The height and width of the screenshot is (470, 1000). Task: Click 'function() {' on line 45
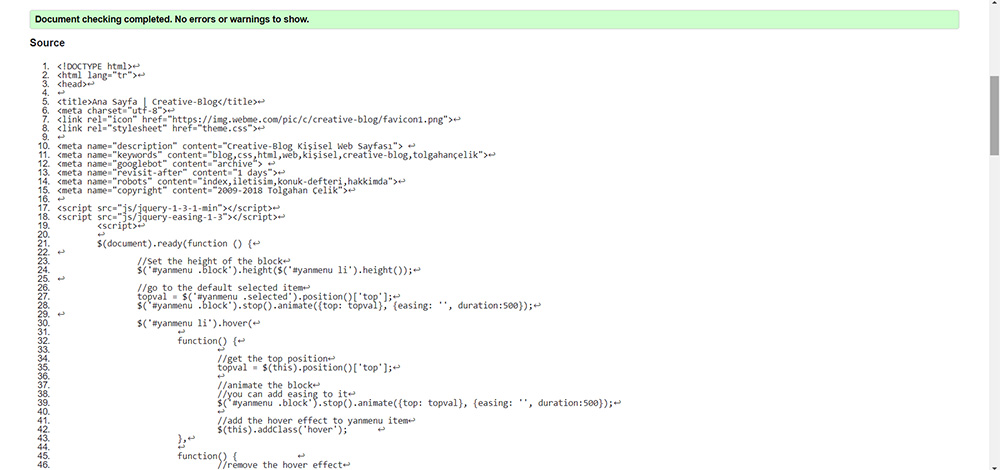coord(207,457)
